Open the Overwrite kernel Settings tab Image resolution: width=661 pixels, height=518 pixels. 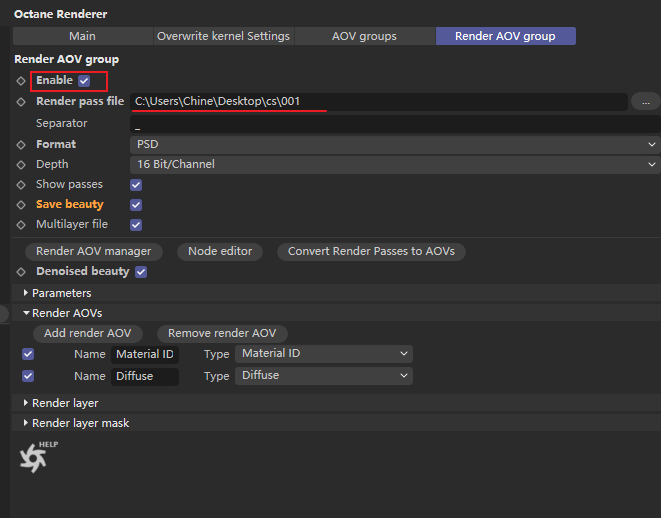[223, 36]
